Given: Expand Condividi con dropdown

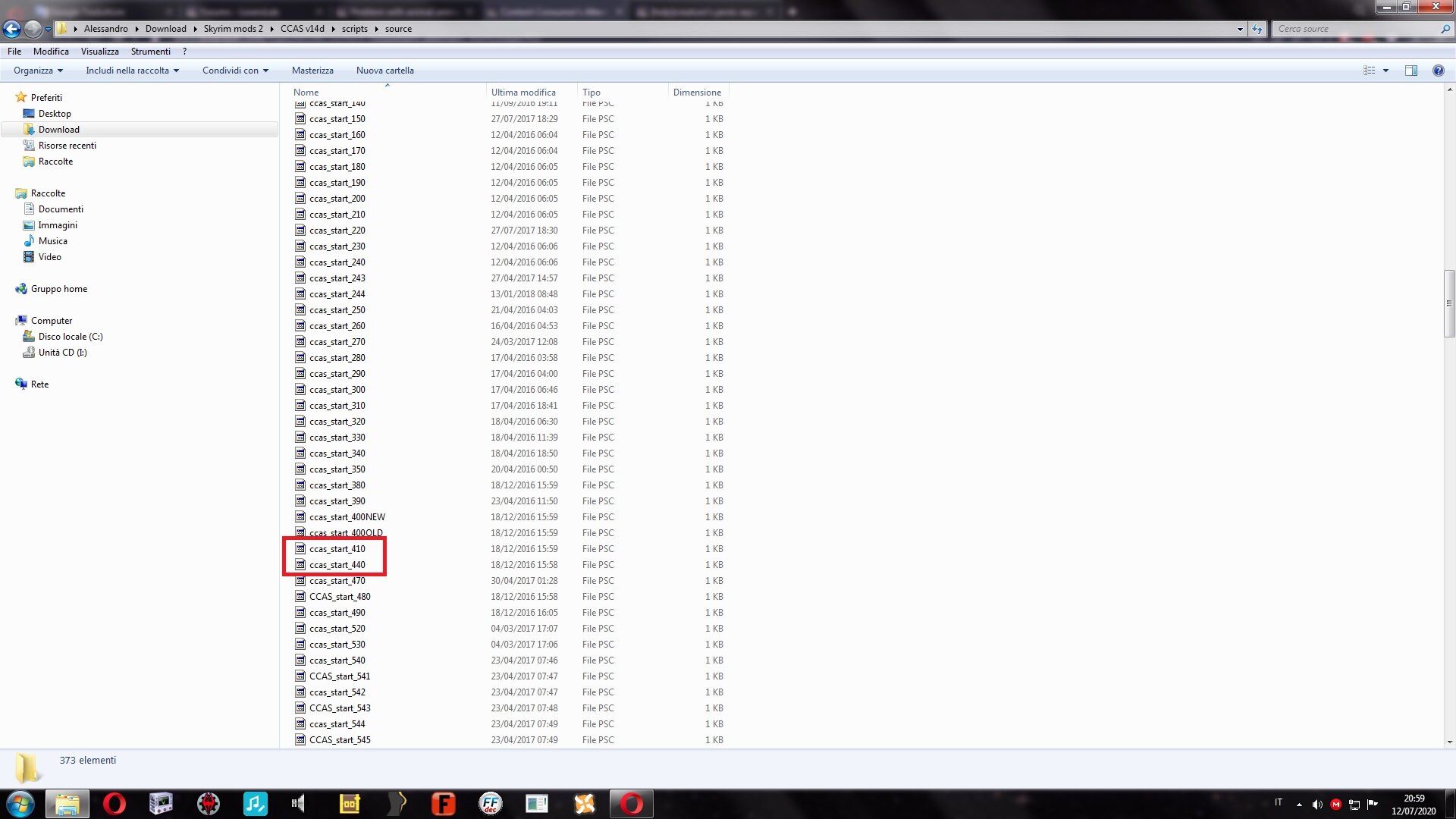Looking at the screenshot, I should coord(235,71).
